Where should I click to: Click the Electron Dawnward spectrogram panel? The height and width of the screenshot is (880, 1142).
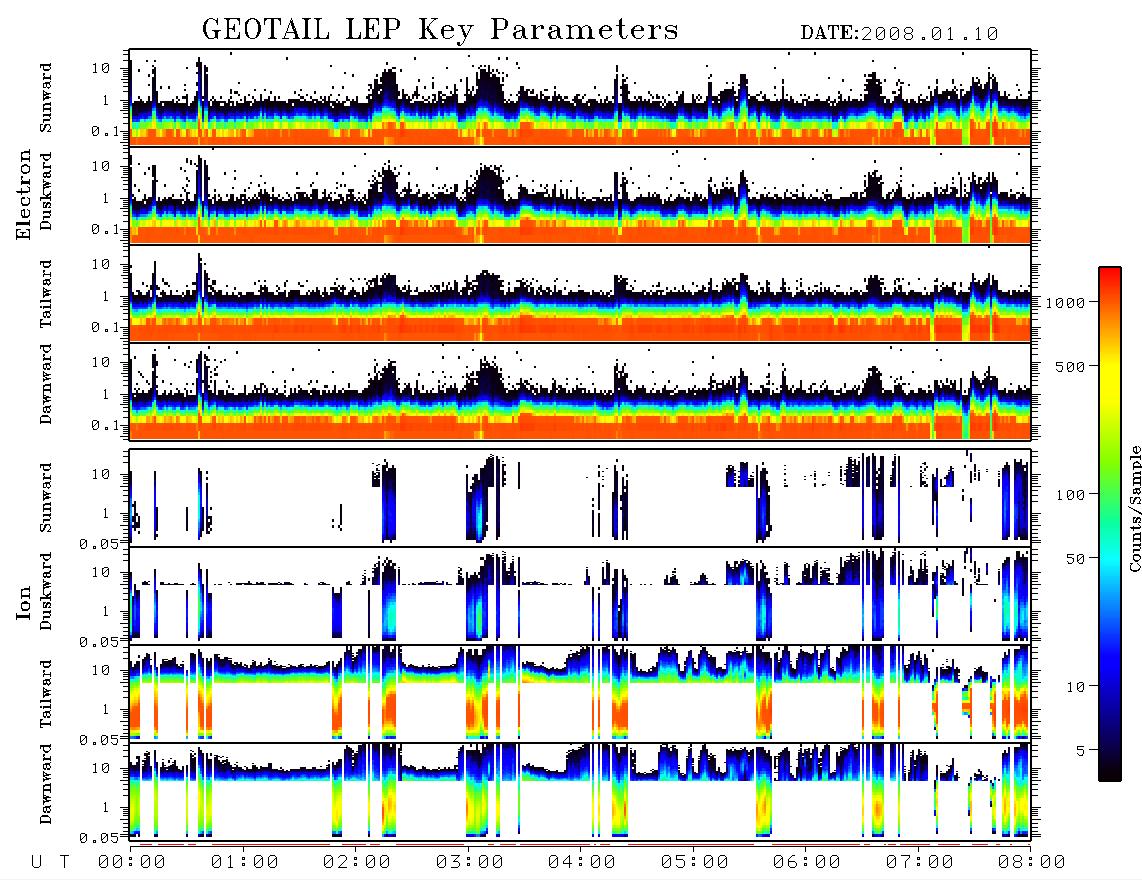580,392
